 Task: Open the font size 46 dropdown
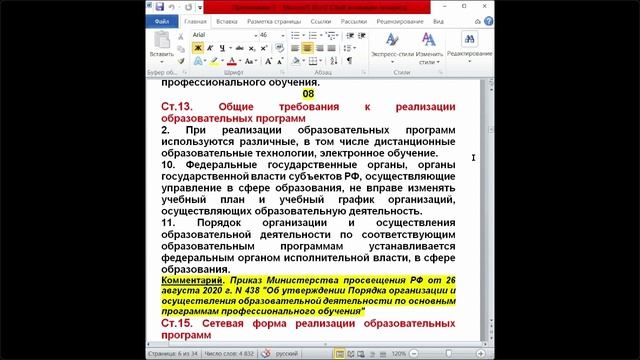[x=282, y=36]
